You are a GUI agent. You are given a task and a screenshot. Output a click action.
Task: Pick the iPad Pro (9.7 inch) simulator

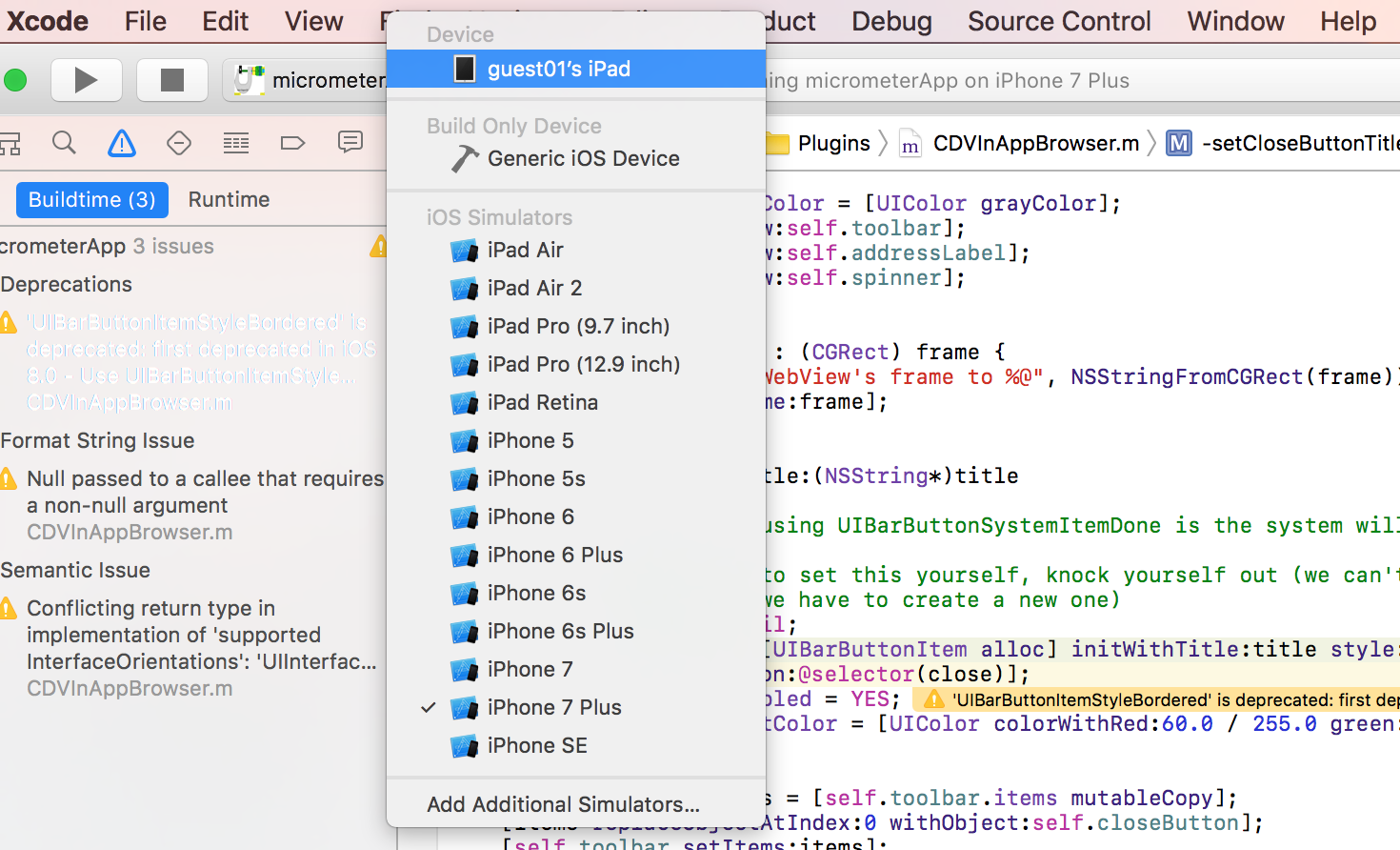[576, 326]
